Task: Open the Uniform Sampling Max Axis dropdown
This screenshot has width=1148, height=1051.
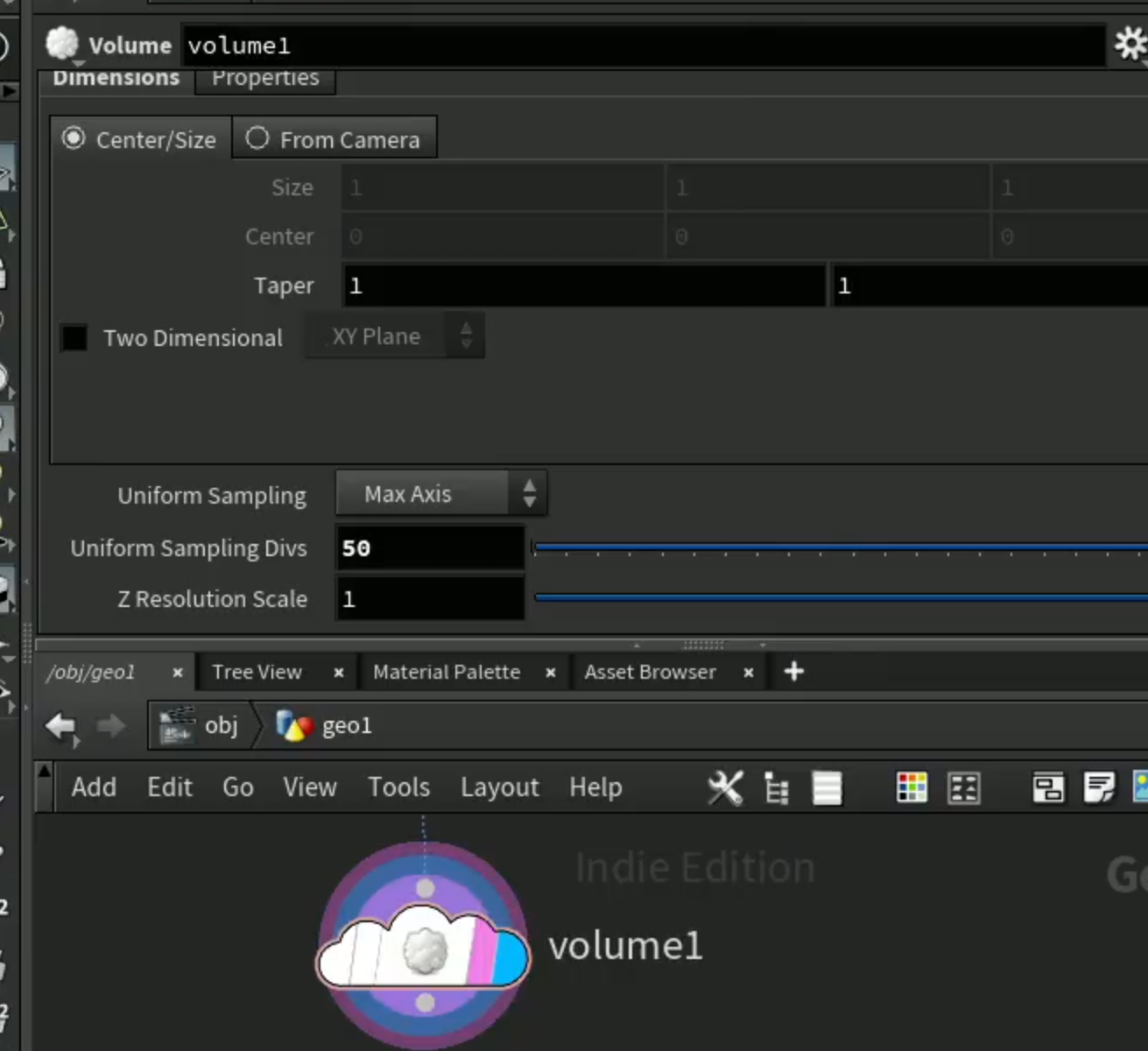Action: coord(441,494)
